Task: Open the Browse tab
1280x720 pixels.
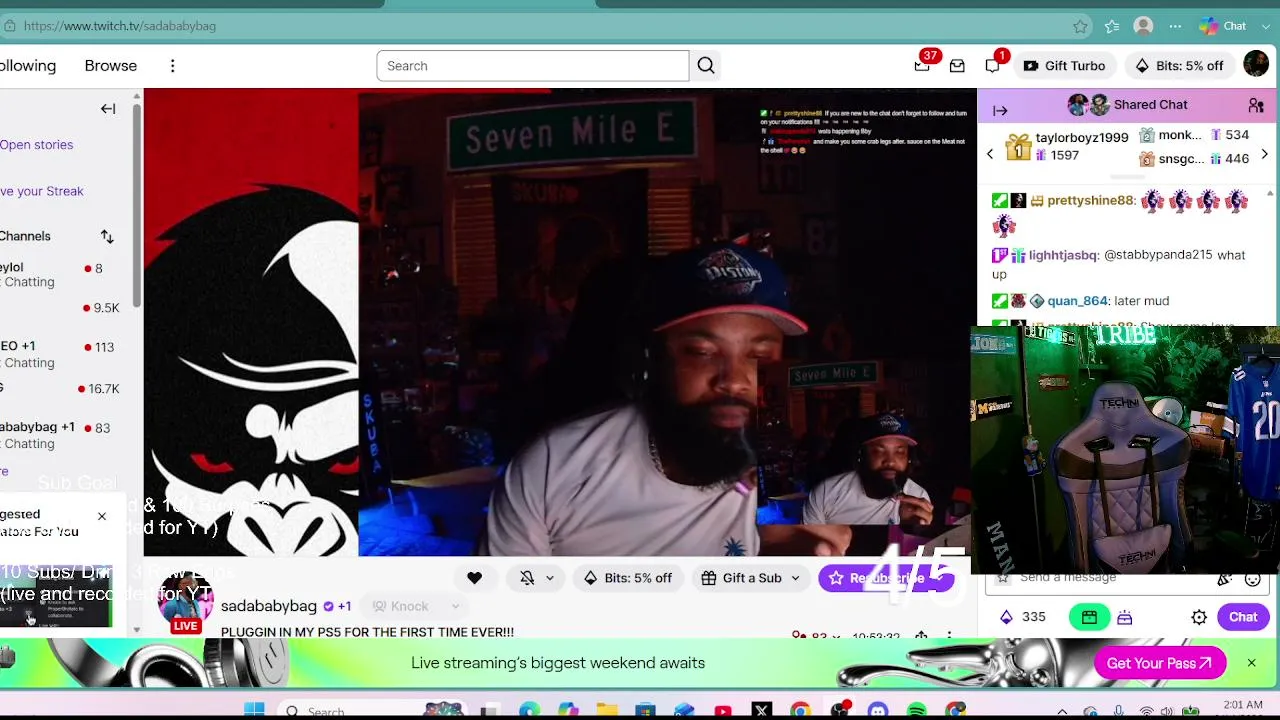Action: (111, 66)
